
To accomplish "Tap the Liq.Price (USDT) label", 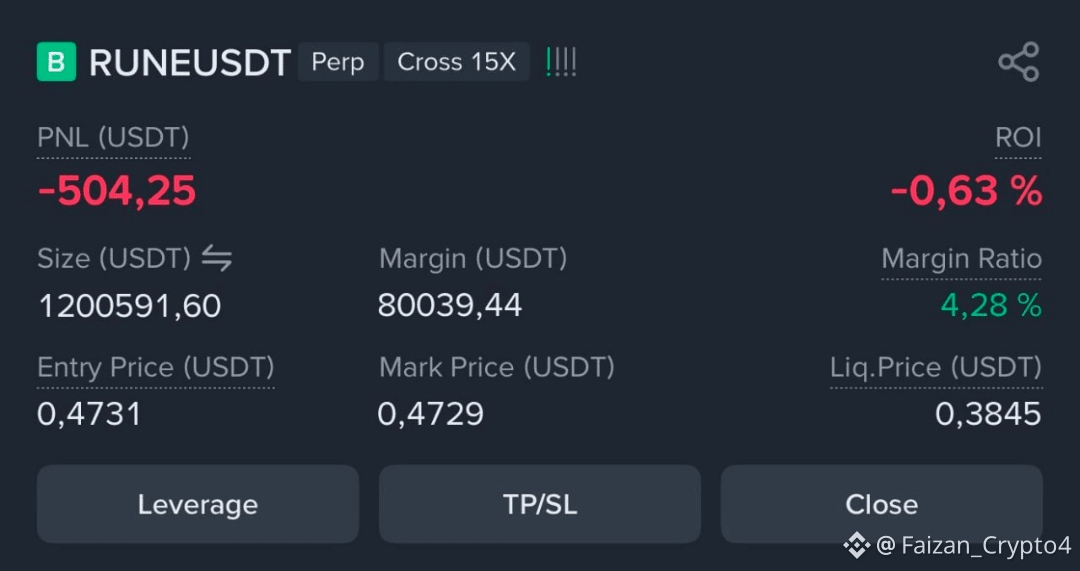I will pos(936,367).
